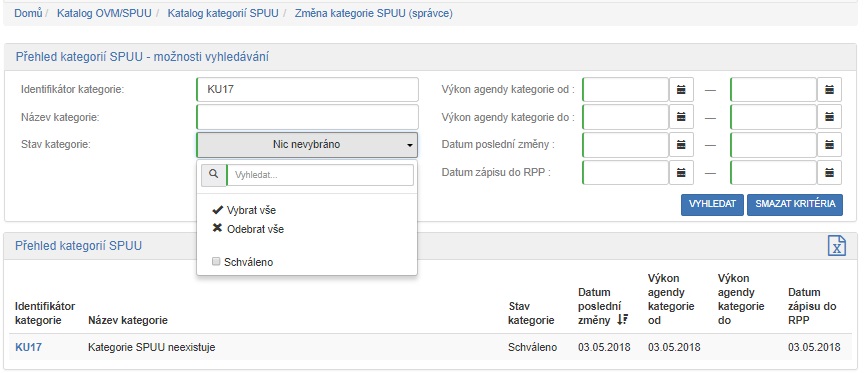The width and height of the screenshot is (865, 373).
Task: Focus the Datum zápisu do RPP end field
Action: coord(773,172)
